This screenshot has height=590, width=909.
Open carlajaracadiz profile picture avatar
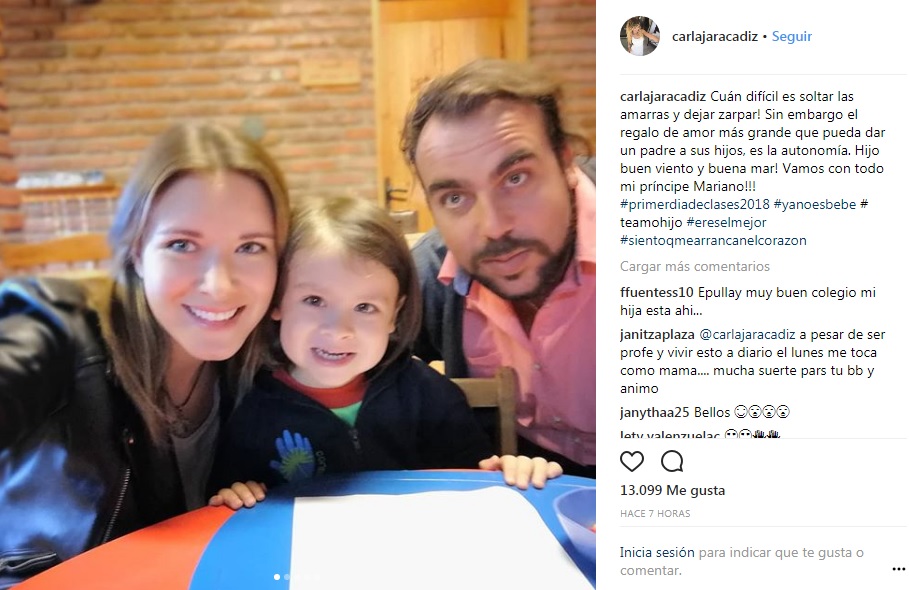point(639,36)
